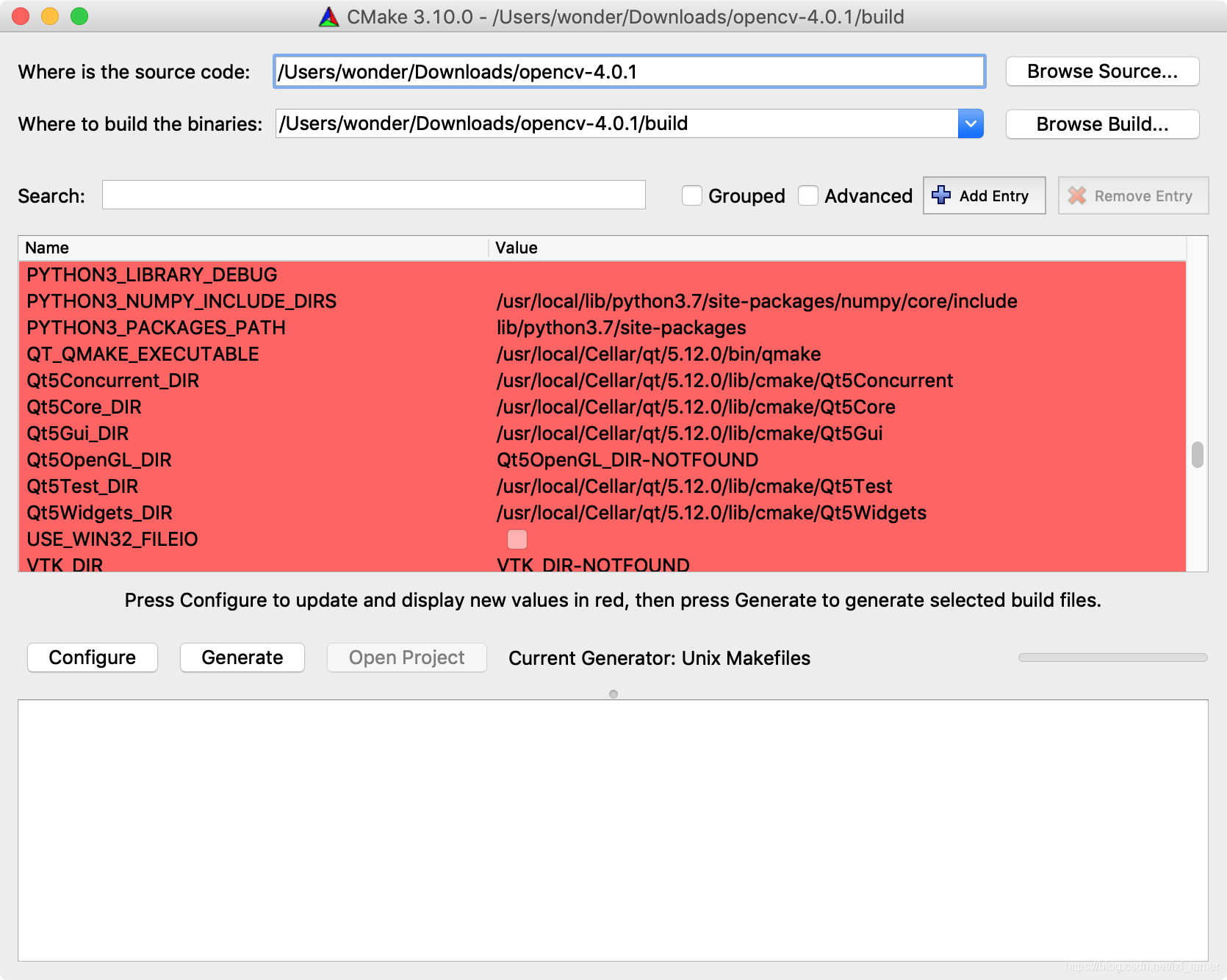Screen dimensions: 1227x980
Task: Select the Qt5OpenGL_DIR entry name
Action: [98, 460]
